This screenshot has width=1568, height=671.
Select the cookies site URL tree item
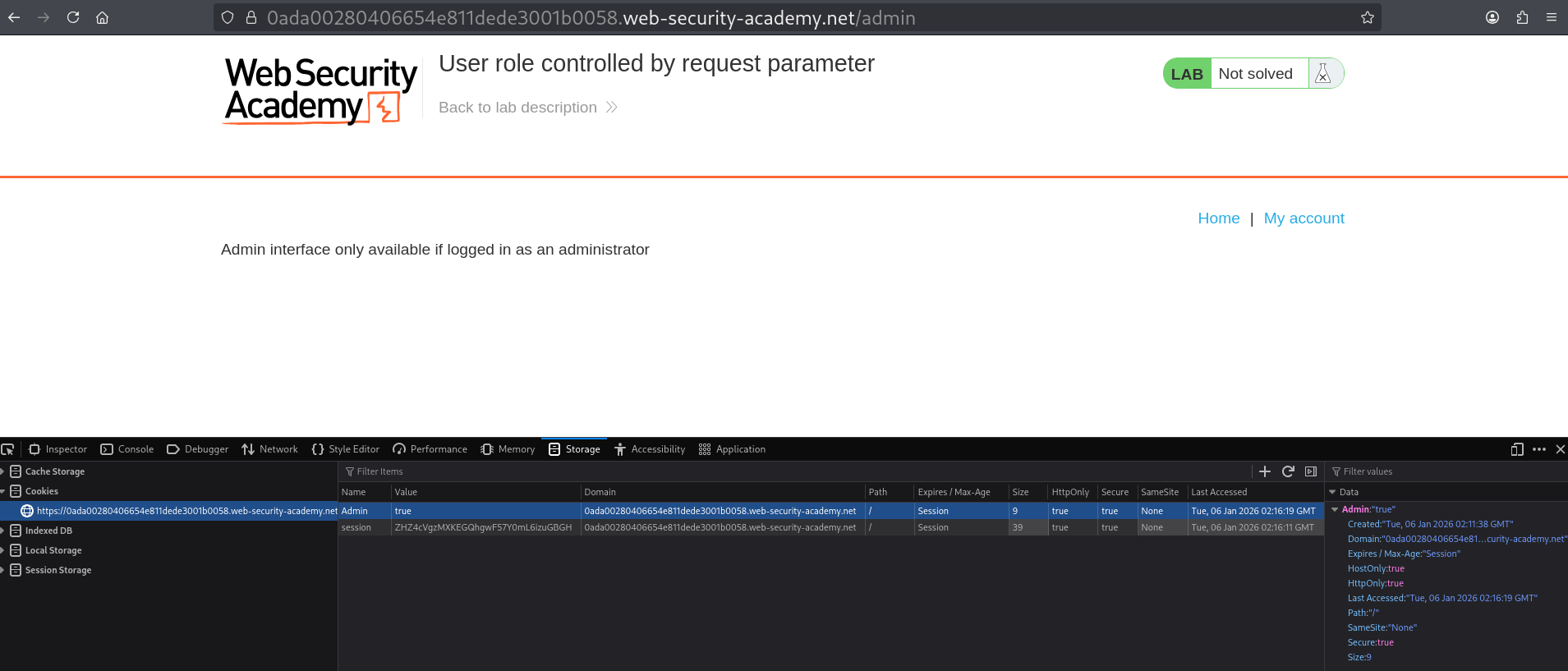[168, 511]
